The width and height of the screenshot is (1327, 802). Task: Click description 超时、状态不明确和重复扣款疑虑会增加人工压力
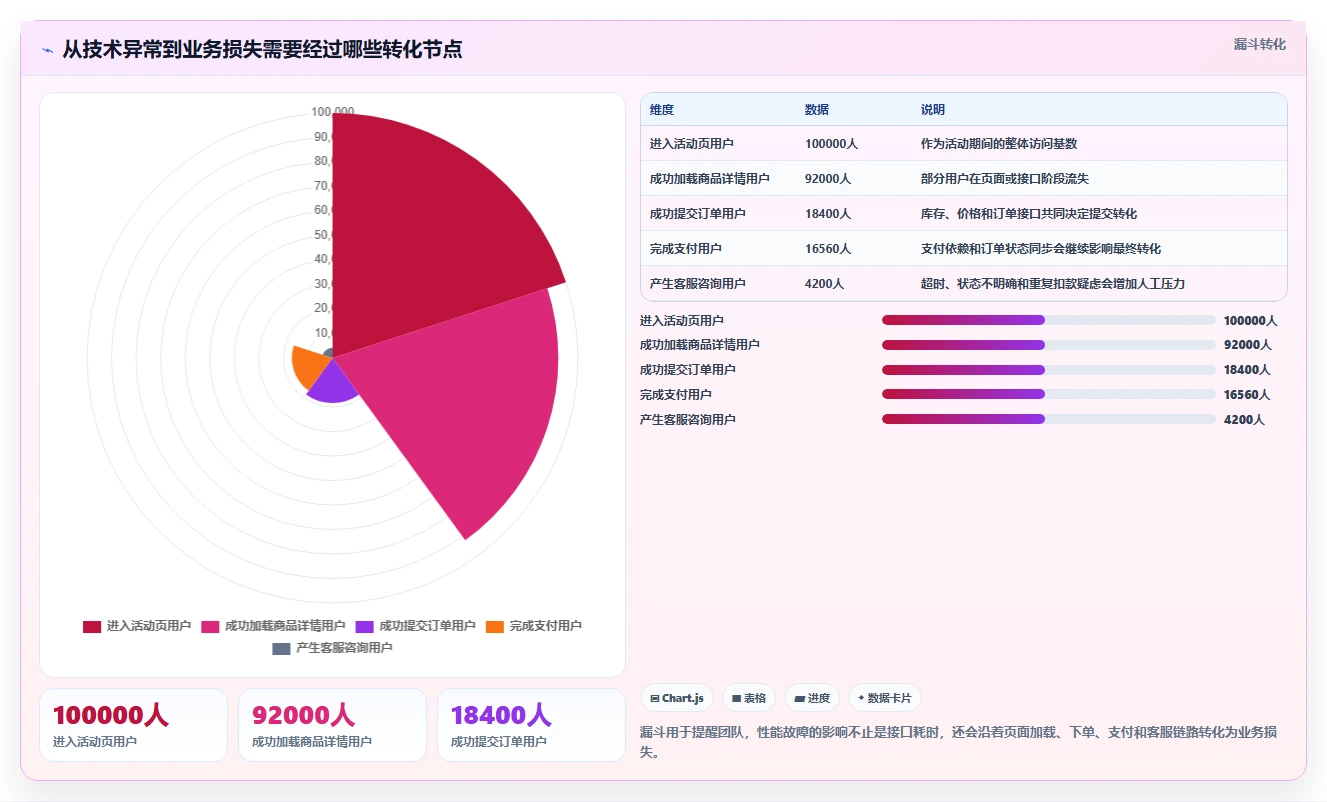coord(1052,284)
